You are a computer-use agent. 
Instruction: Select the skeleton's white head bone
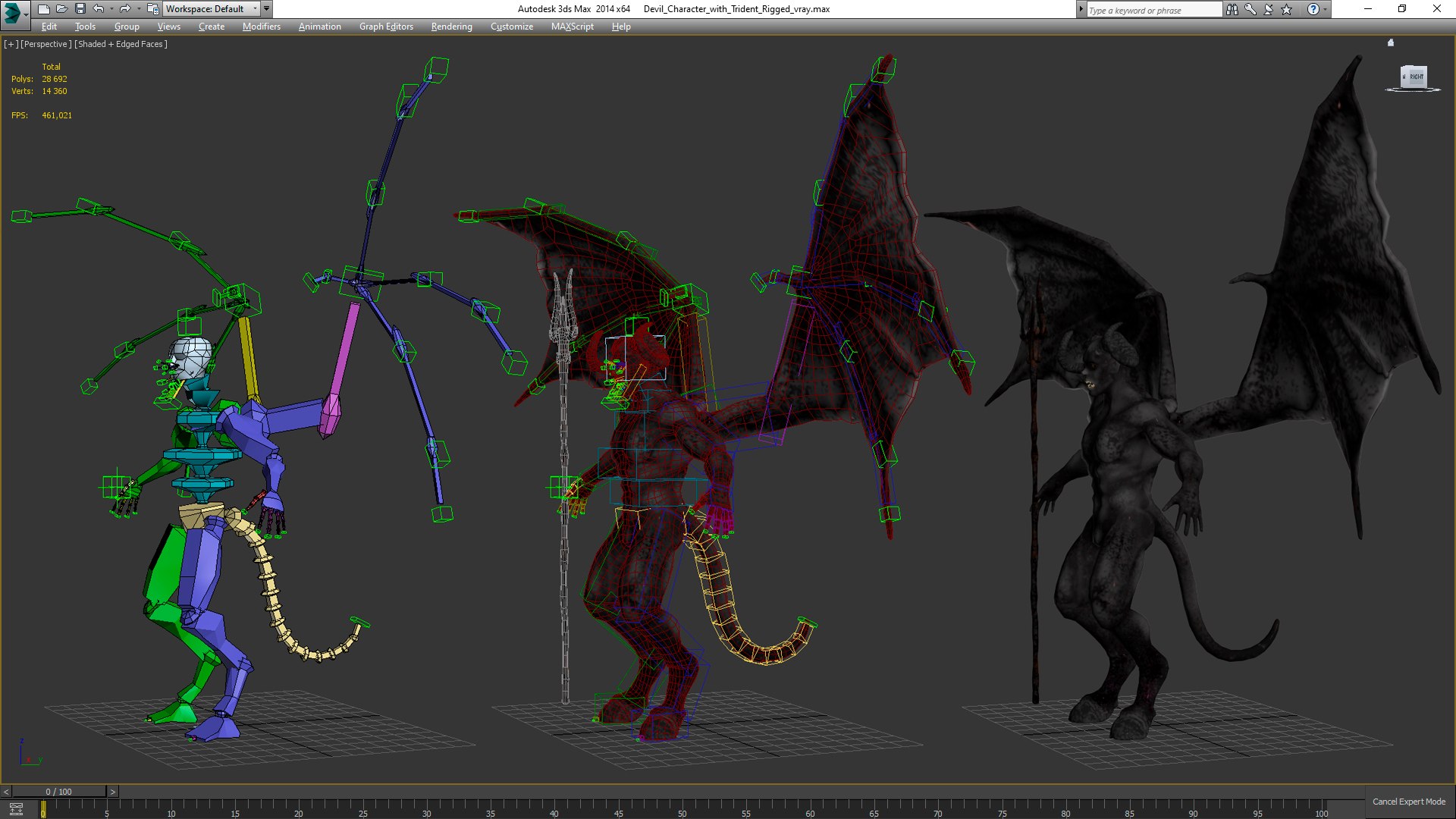point(193,358)
